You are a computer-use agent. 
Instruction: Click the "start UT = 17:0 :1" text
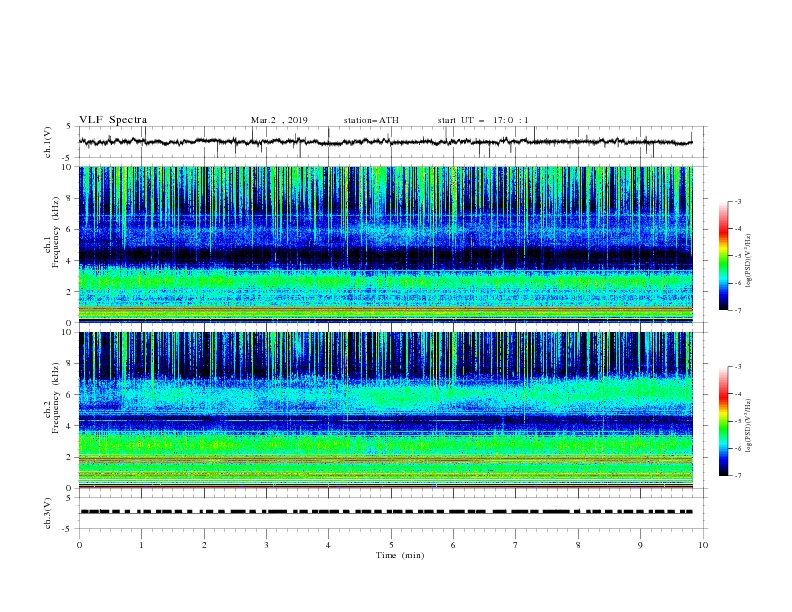tap(483, 120)
